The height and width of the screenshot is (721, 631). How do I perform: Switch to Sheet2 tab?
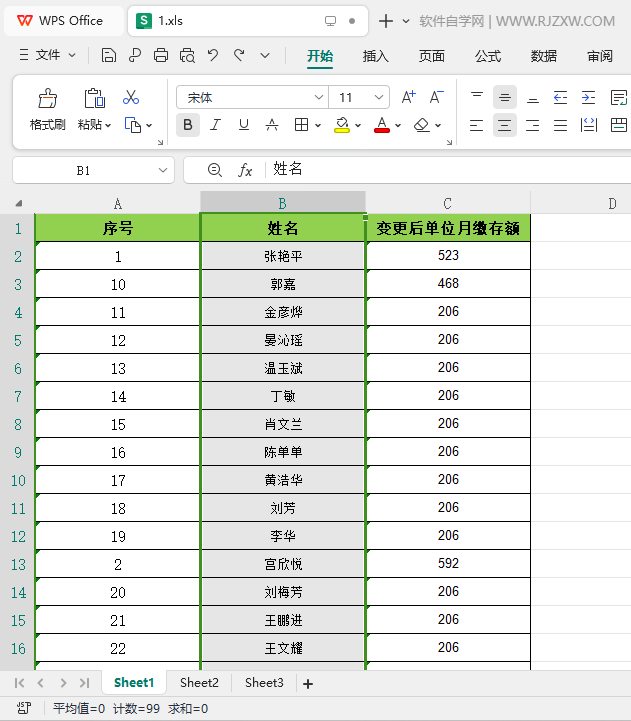[x=199, y=682]
